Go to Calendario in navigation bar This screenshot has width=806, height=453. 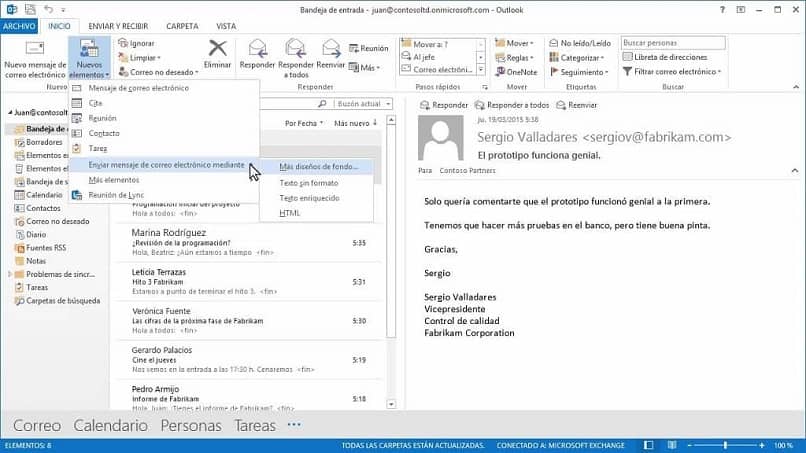tap(111, 425)
